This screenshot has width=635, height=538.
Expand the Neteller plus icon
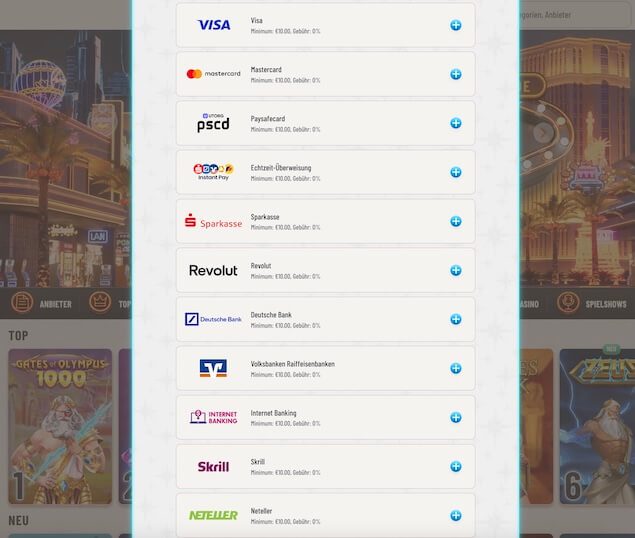point(456,515)
